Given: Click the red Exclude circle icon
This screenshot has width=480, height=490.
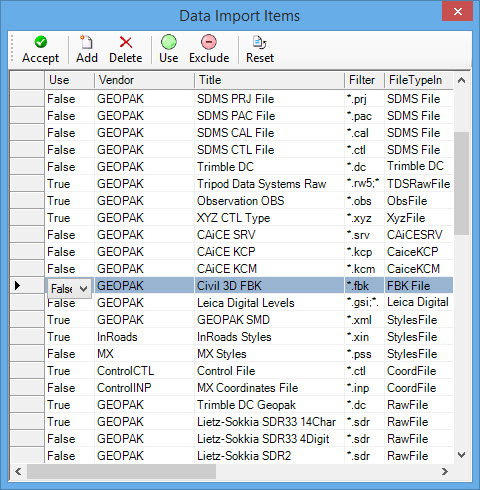Looking at the screenshot, I should (209, 42).
